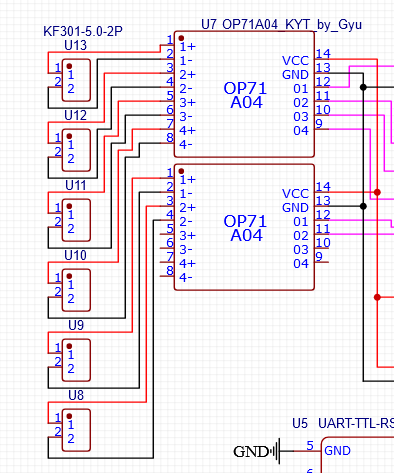Click the U7 OP71A04_KYT_by_Gyu designator text
This screenshot has height=473, width=394.
(x=282, y=25)
